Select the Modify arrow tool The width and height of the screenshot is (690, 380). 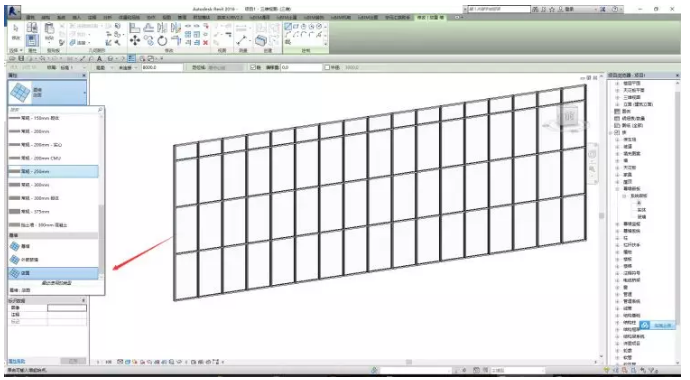point(16,29)
